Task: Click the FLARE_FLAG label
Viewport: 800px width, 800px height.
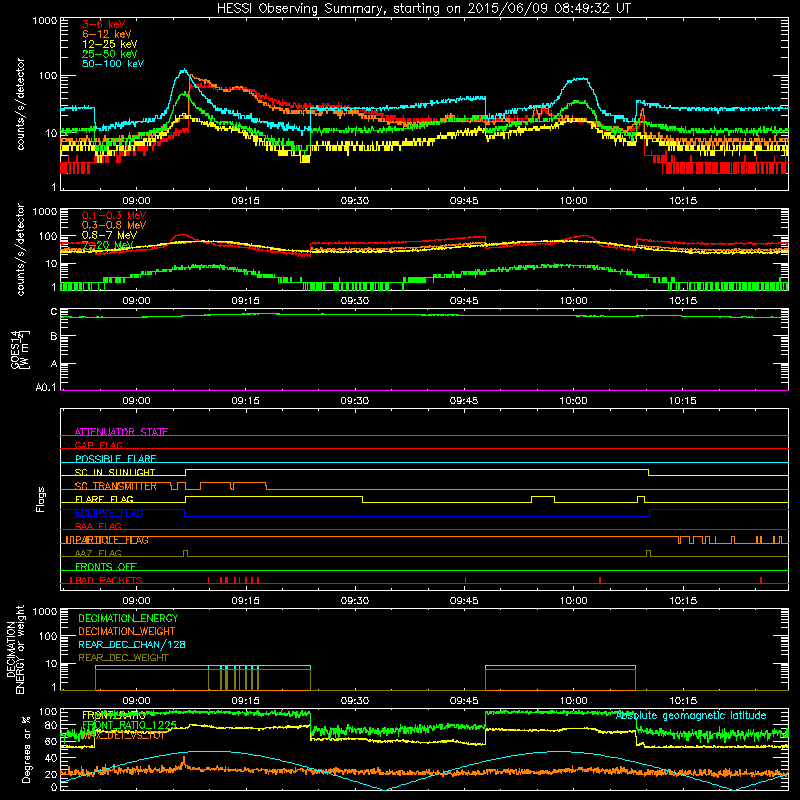Action: coord(104,499)
